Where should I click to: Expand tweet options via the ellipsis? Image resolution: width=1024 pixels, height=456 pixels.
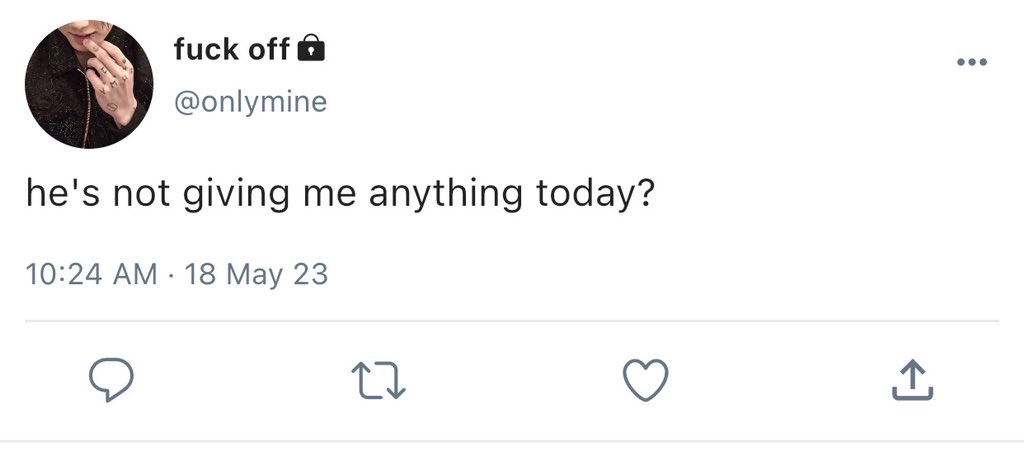click(971, 63)
